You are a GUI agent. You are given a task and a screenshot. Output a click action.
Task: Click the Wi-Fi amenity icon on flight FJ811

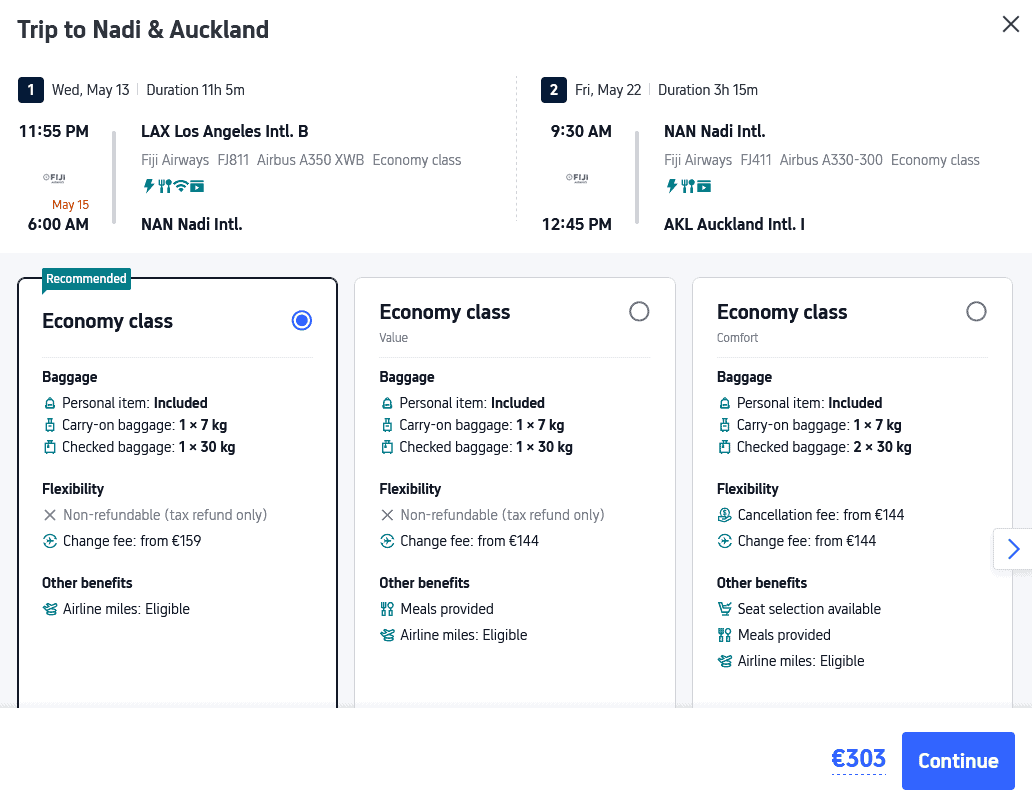click(181, 186)
